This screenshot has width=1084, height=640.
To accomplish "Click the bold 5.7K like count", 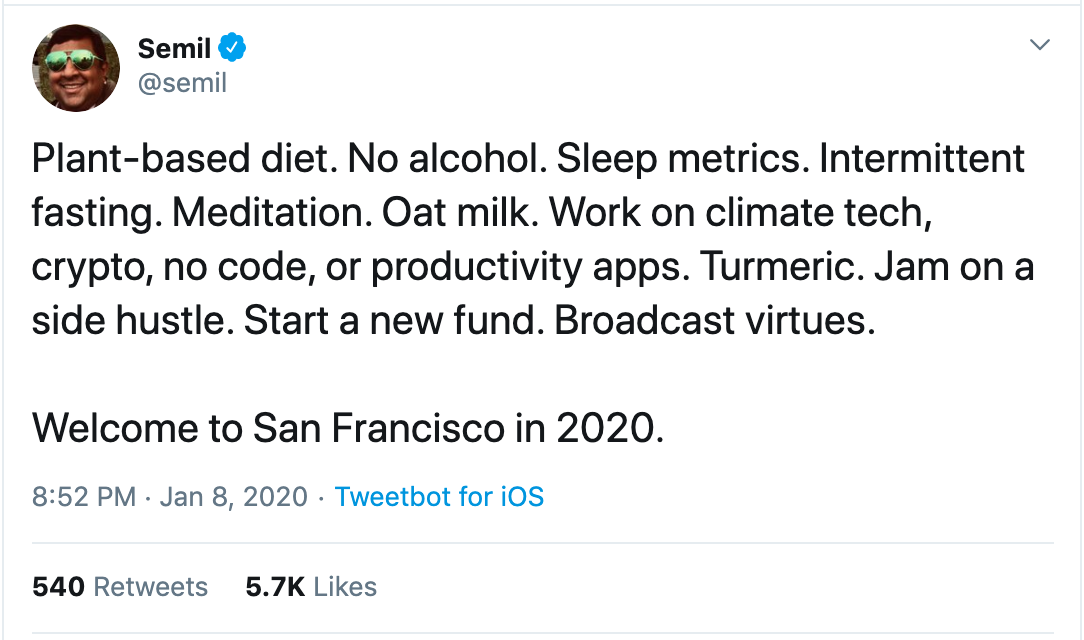I will (275, 587).
